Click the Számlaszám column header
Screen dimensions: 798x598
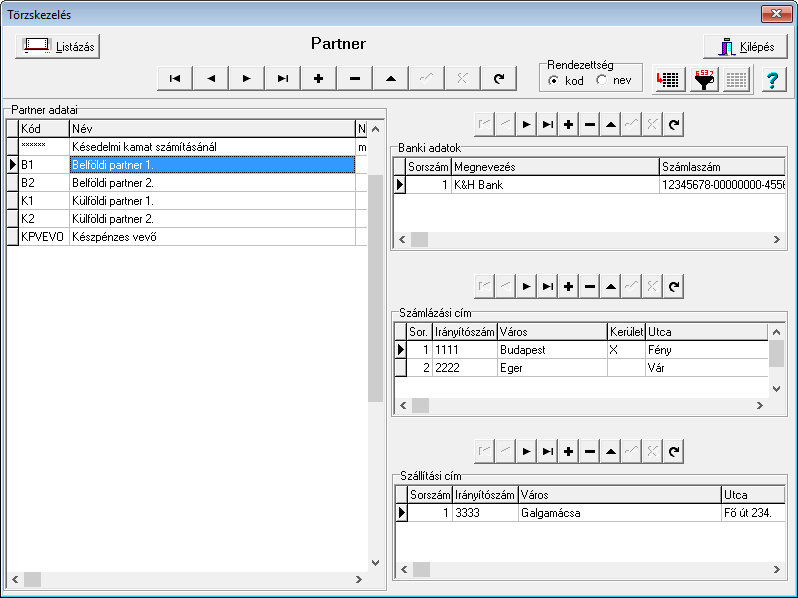click(722, 167)
